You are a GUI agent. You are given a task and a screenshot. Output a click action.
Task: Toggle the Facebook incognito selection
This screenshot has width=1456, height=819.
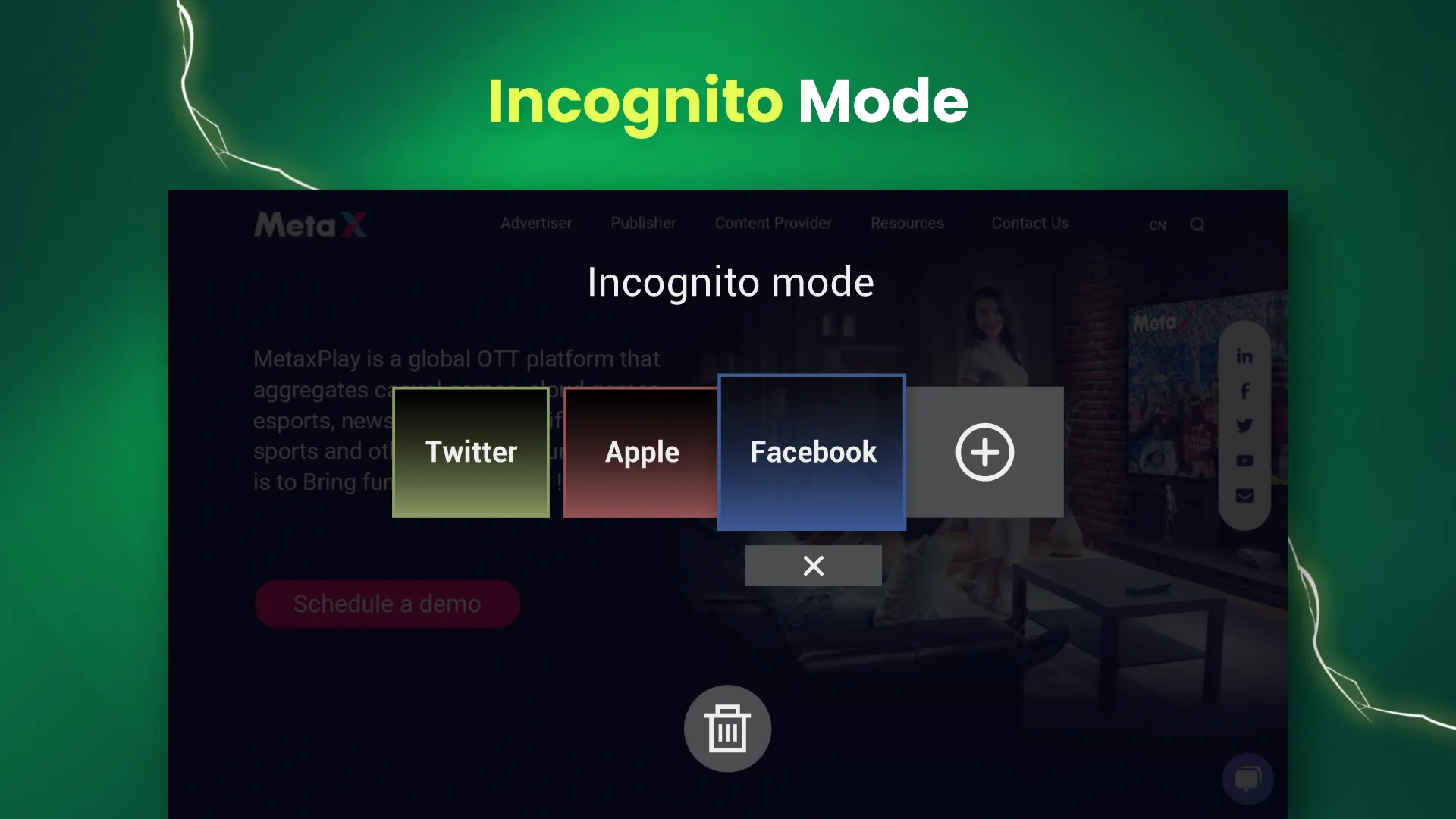tap(812, 452)
